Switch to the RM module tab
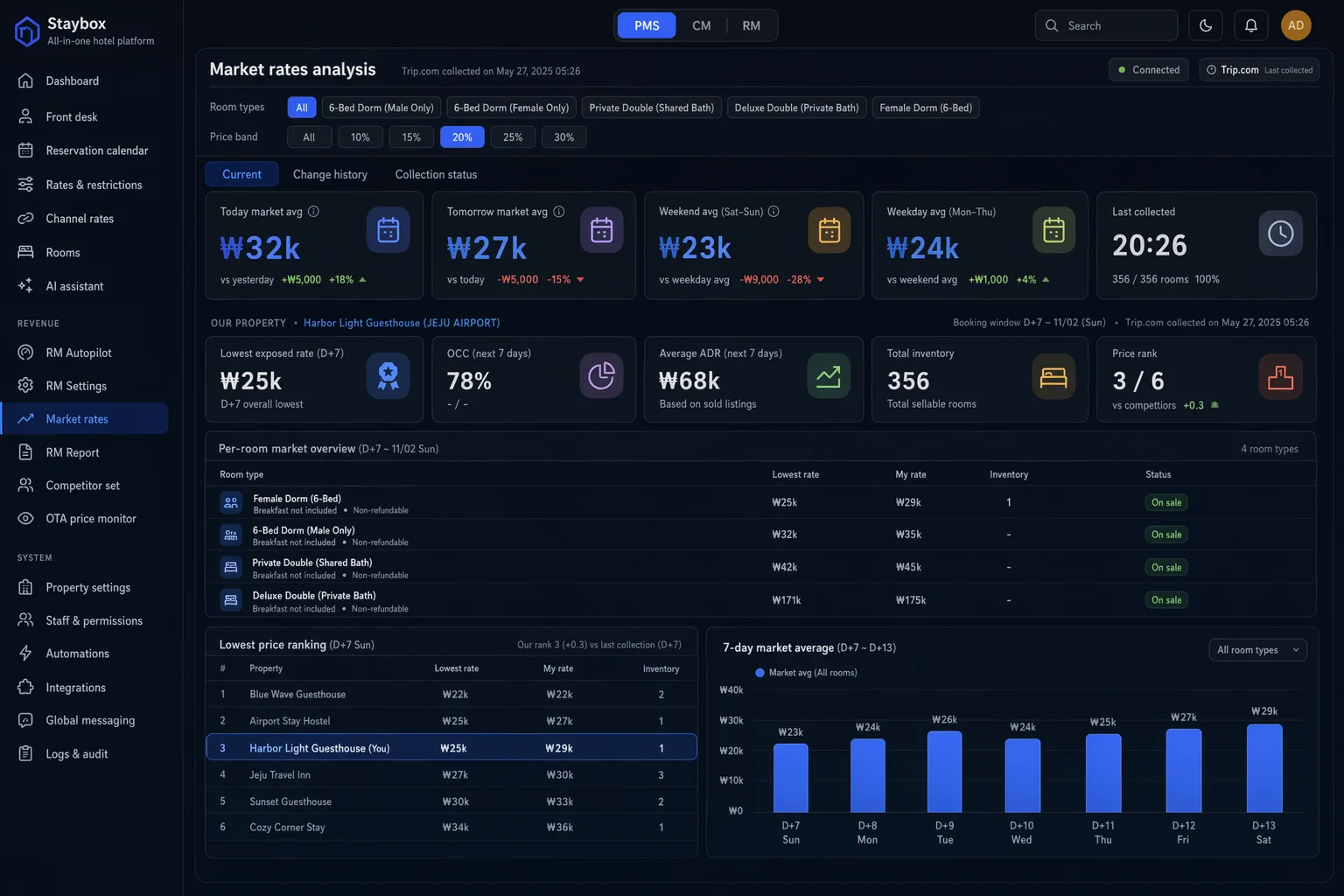This screenshot has height=896, width=1344. click(x=752, y=25)
